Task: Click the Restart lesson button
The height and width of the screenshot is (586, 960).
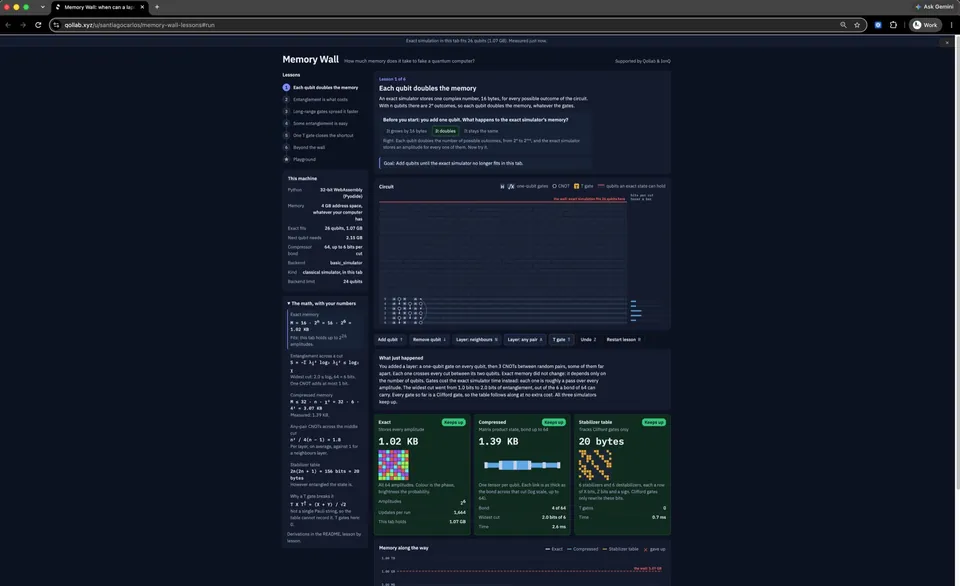Action: coord(623,339)
